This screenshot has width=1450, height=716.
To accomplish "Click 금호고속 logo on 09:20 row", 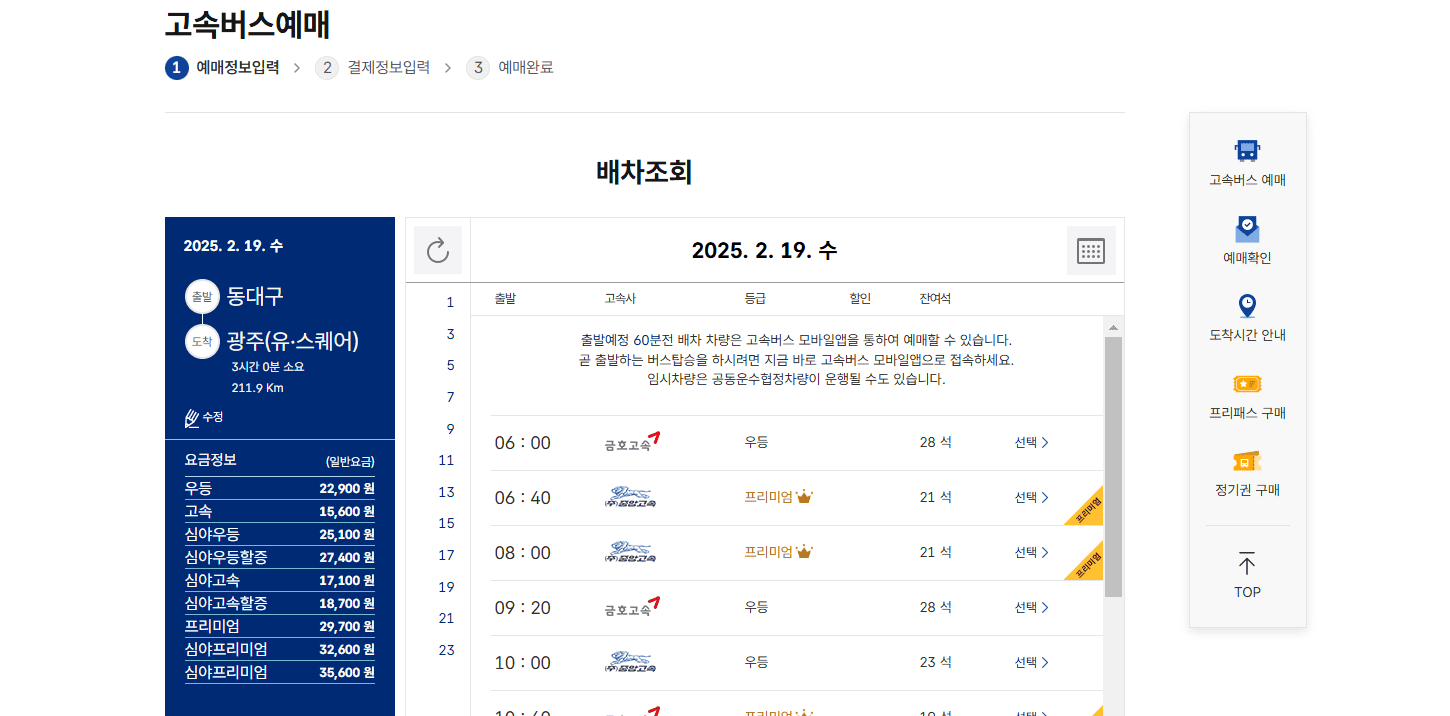I will (x=632, y=607).
